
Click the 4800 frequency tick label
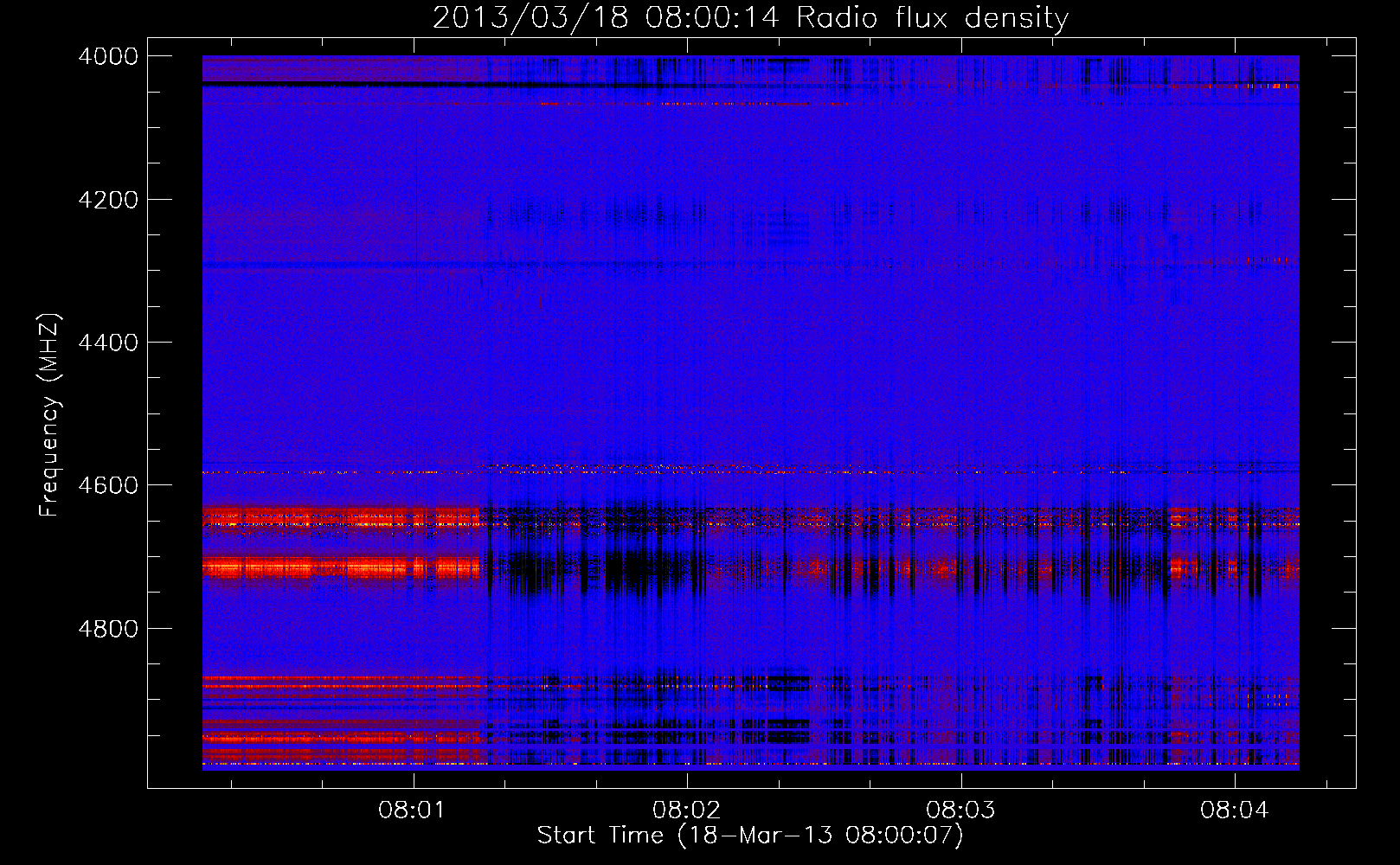coord(108,629)
